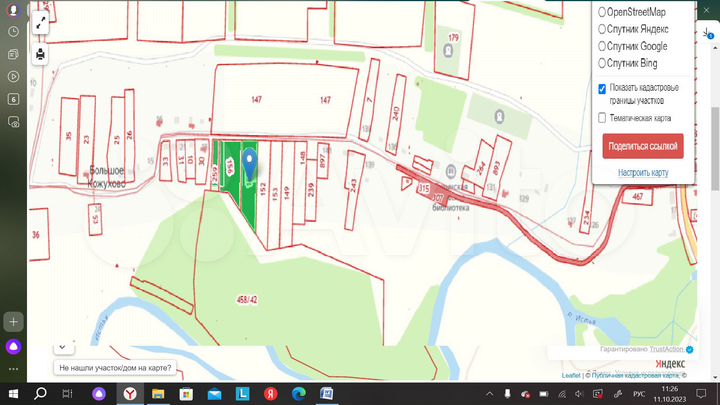Click the blue location pin marker
Image resolution: width=720 pixels, height=405 pixels.
[250, 160]
